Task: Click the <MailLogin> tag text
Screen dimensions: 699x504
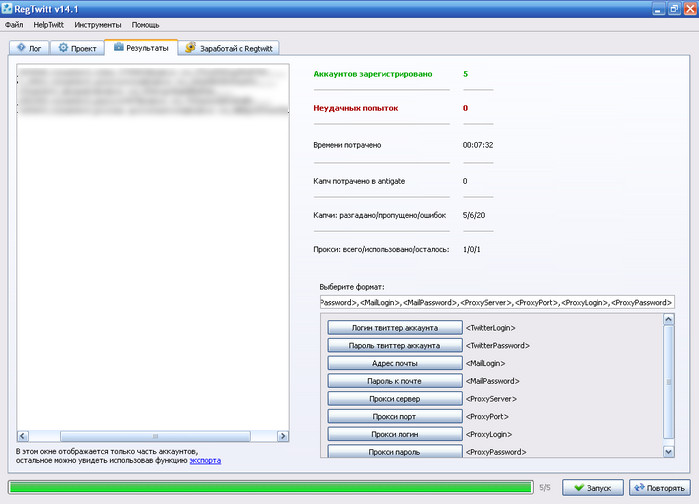Action: pyautogui.click(x=485, y=363)
